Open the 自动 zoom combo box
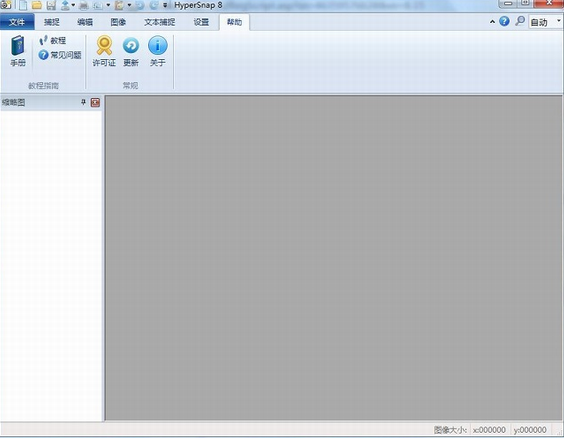This screenshot has width=564, height=438. click(x=545, y=22)
